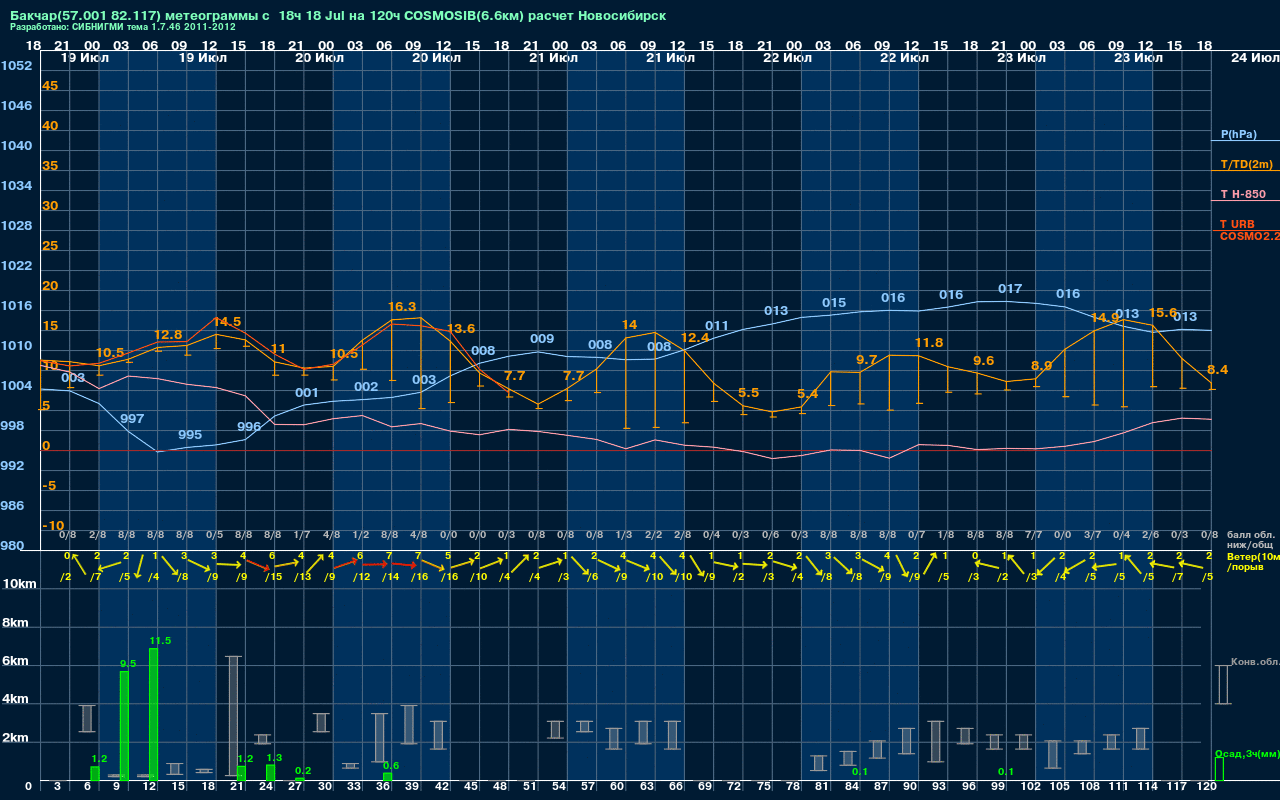The width and height of the screenshot is (1280, 800).
Task: Click the 980 pressure axis label
Action: pos(13,546)
